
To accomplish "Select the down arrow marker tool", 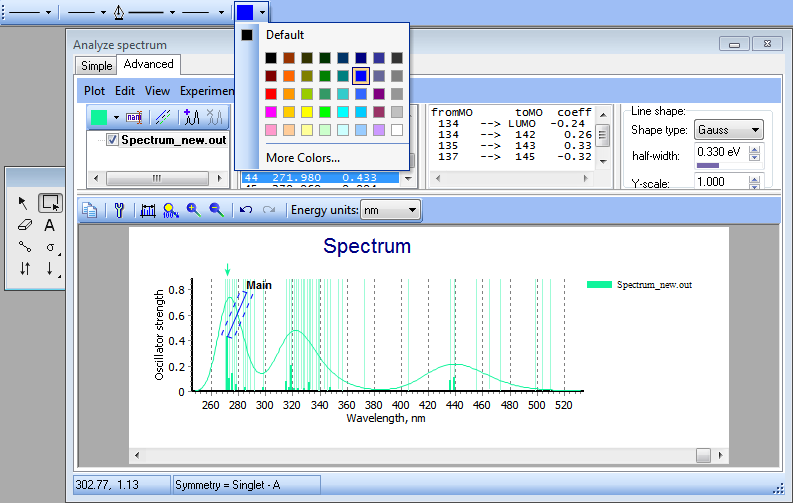I will [x=50, y=268].
